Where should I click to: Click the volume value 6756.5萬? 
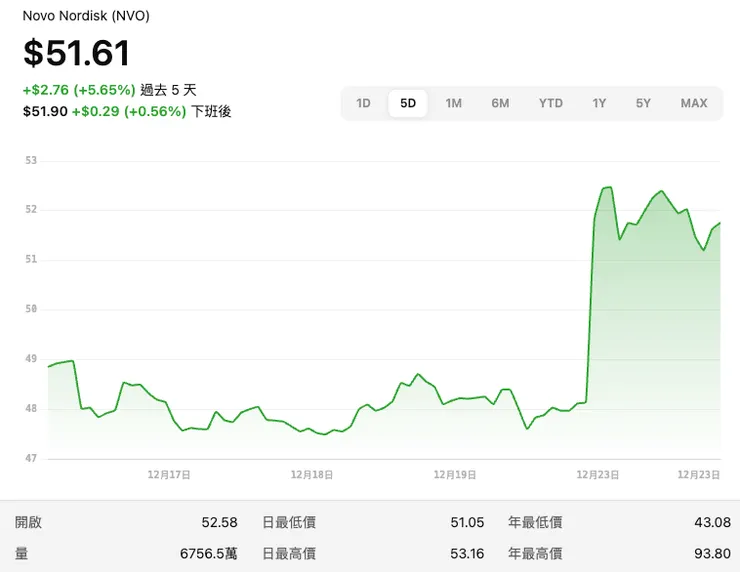(209, 553)
